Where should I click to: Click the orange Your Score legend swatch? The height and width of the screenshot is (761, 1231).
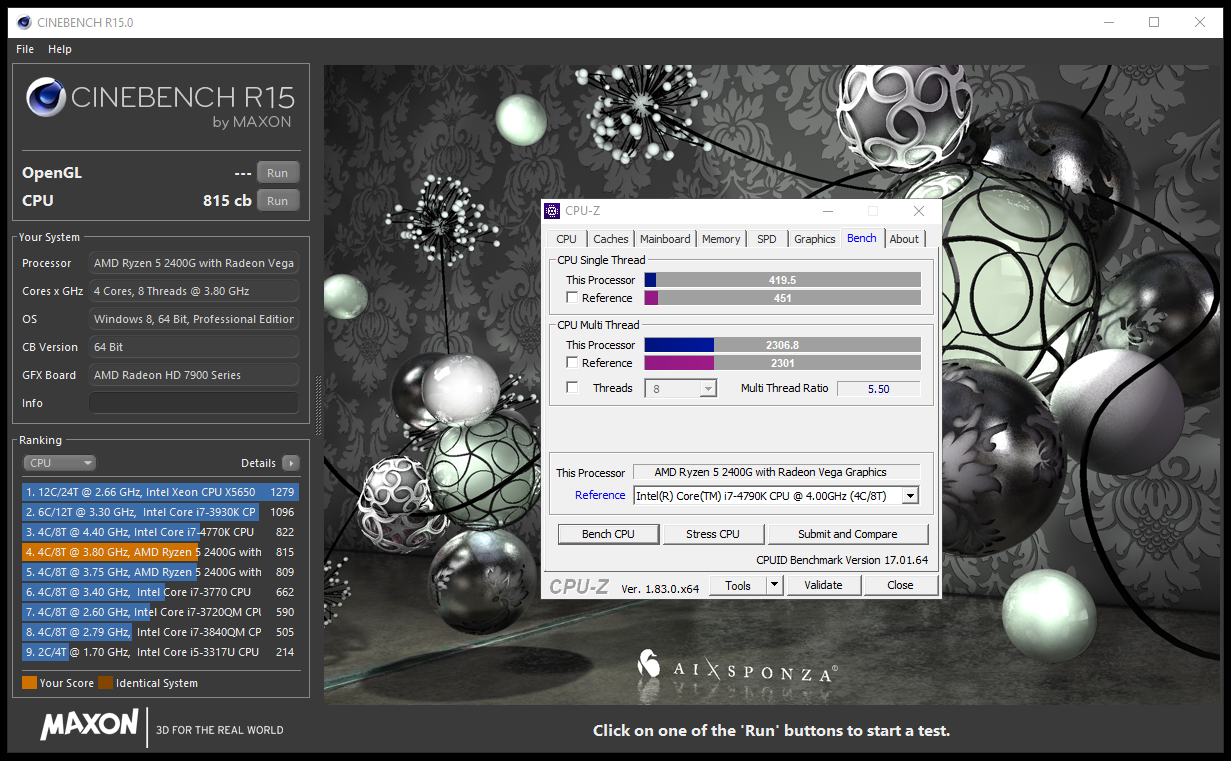[x=29, y=683]
